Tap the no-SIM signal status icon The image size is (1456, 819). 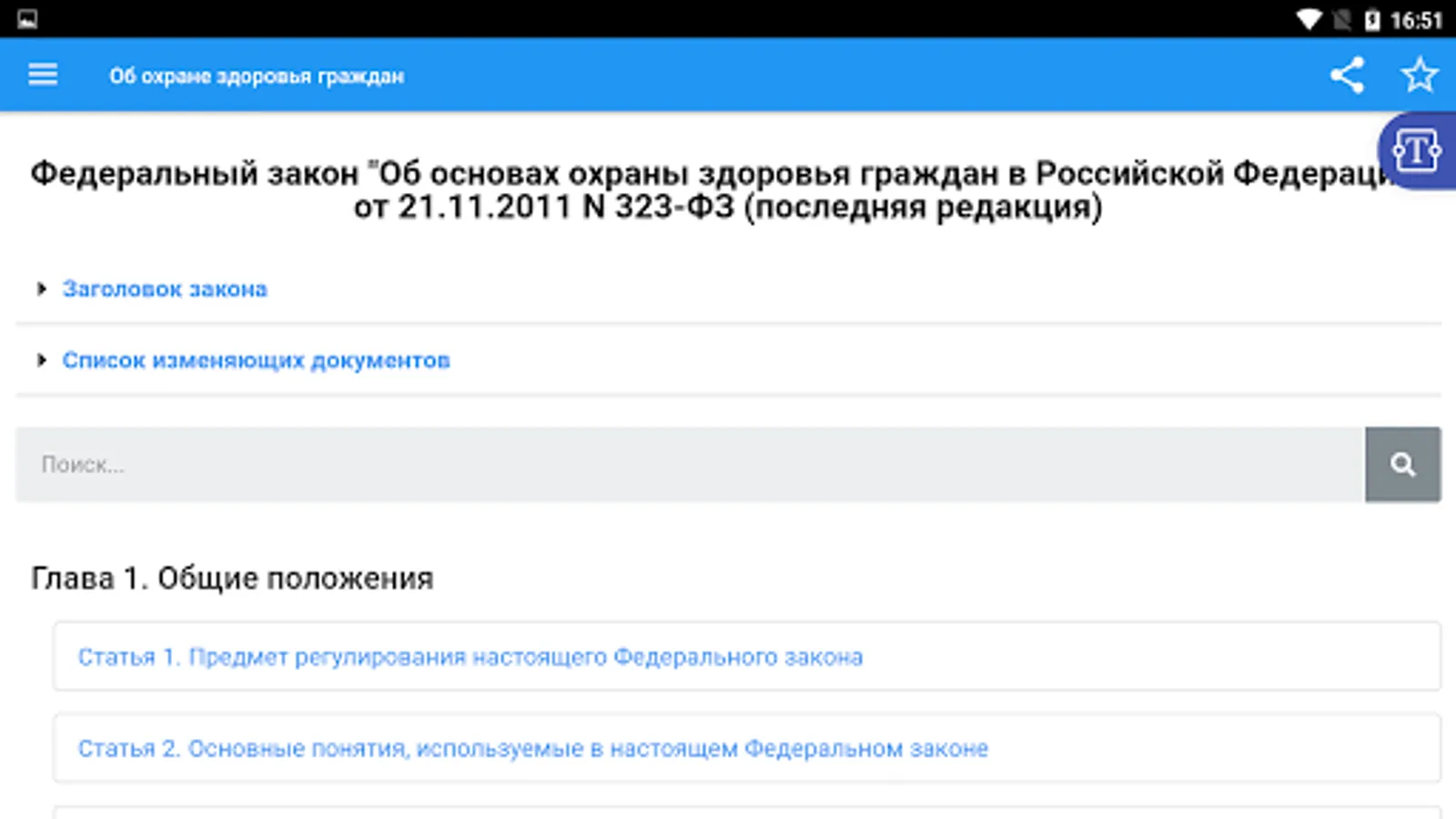pos(1342,20)
